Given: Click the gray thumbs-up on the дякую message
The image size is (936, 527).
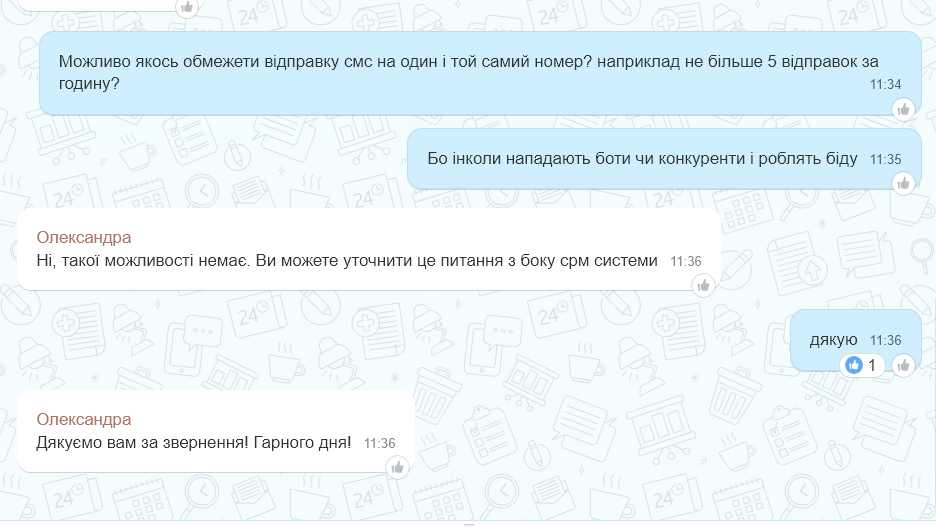Looking at the screenshot, I should tap(903, 365).
